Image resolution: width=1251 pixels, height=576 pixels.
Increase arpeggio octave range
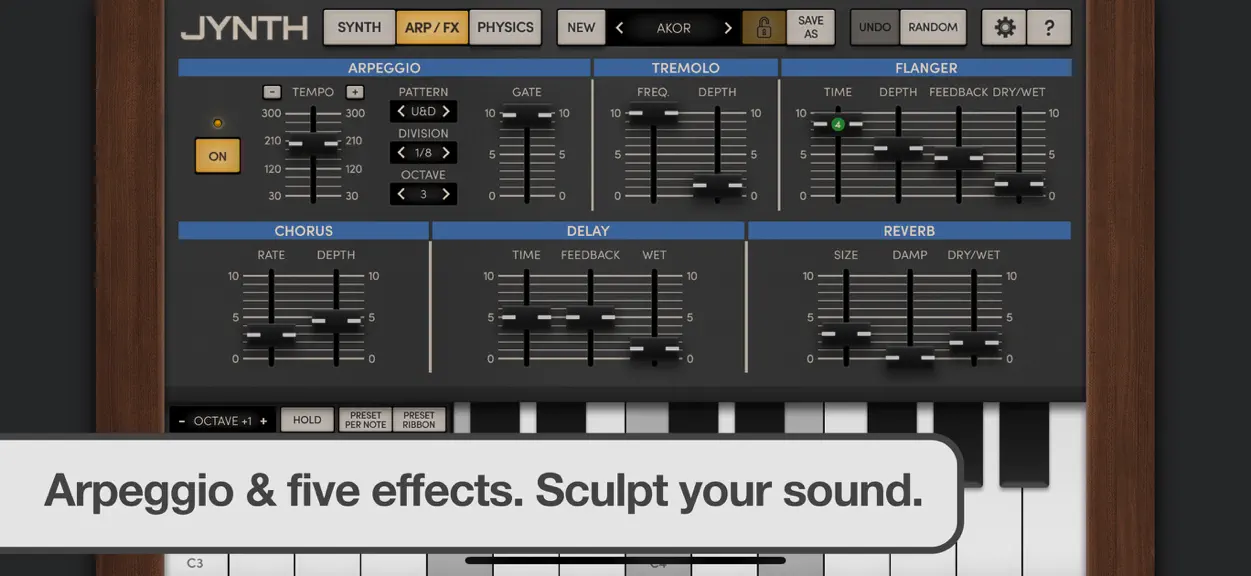tap(446, 194)
